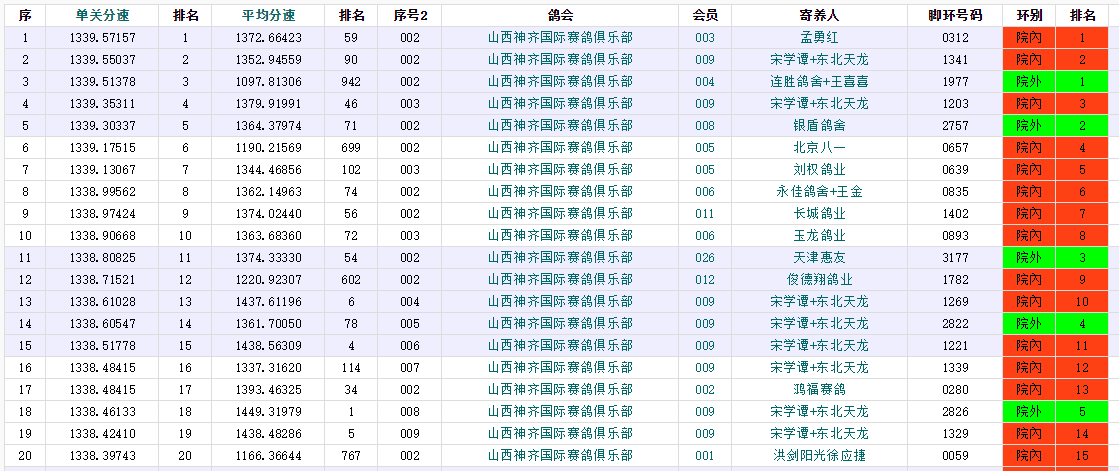
Task: Open member number 012 link
Action: (x=704, y=280)
